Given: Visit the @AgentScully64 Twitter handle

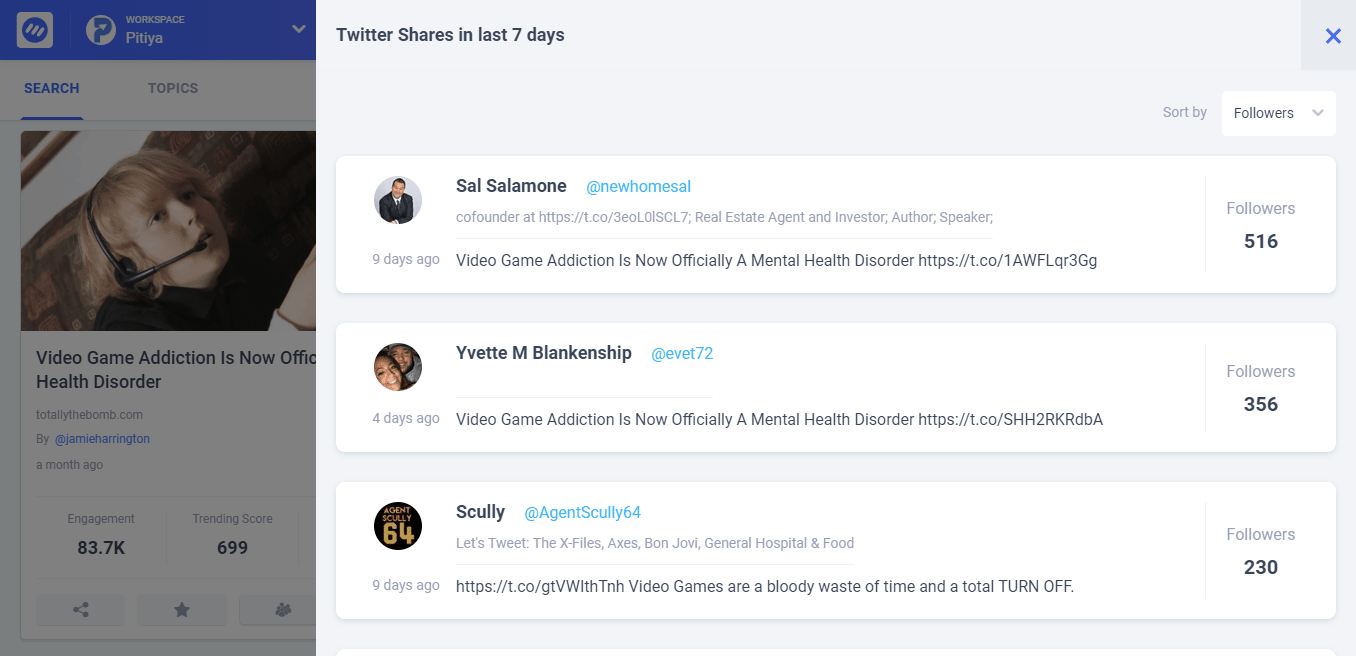Looking at the screenshot, I should point(582,513).
